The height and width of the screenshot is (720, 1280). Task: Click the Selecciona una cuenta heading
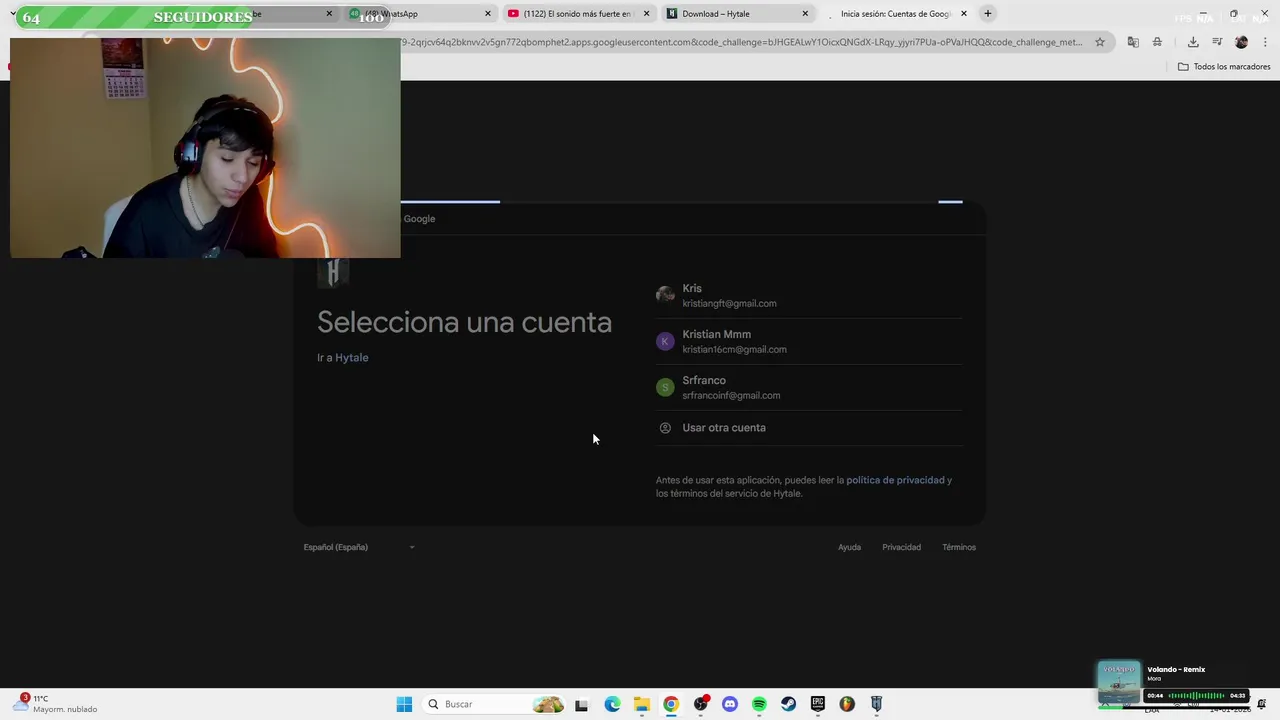coord(464,322)
